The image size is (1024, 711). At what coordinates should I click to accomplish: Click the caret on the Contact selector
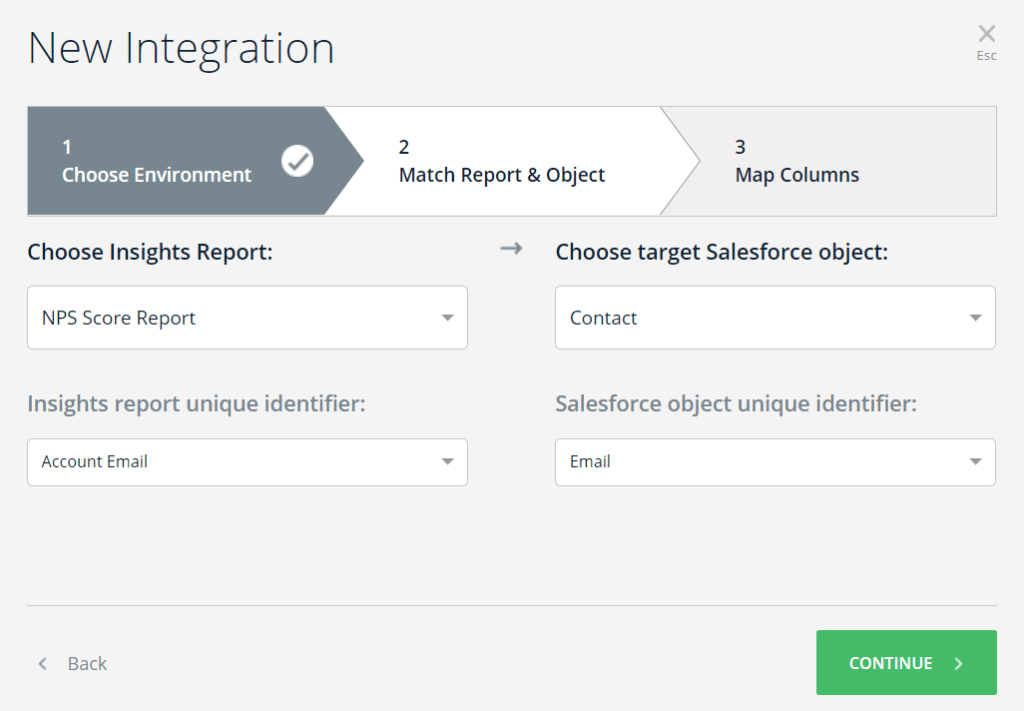pos(975,318)
